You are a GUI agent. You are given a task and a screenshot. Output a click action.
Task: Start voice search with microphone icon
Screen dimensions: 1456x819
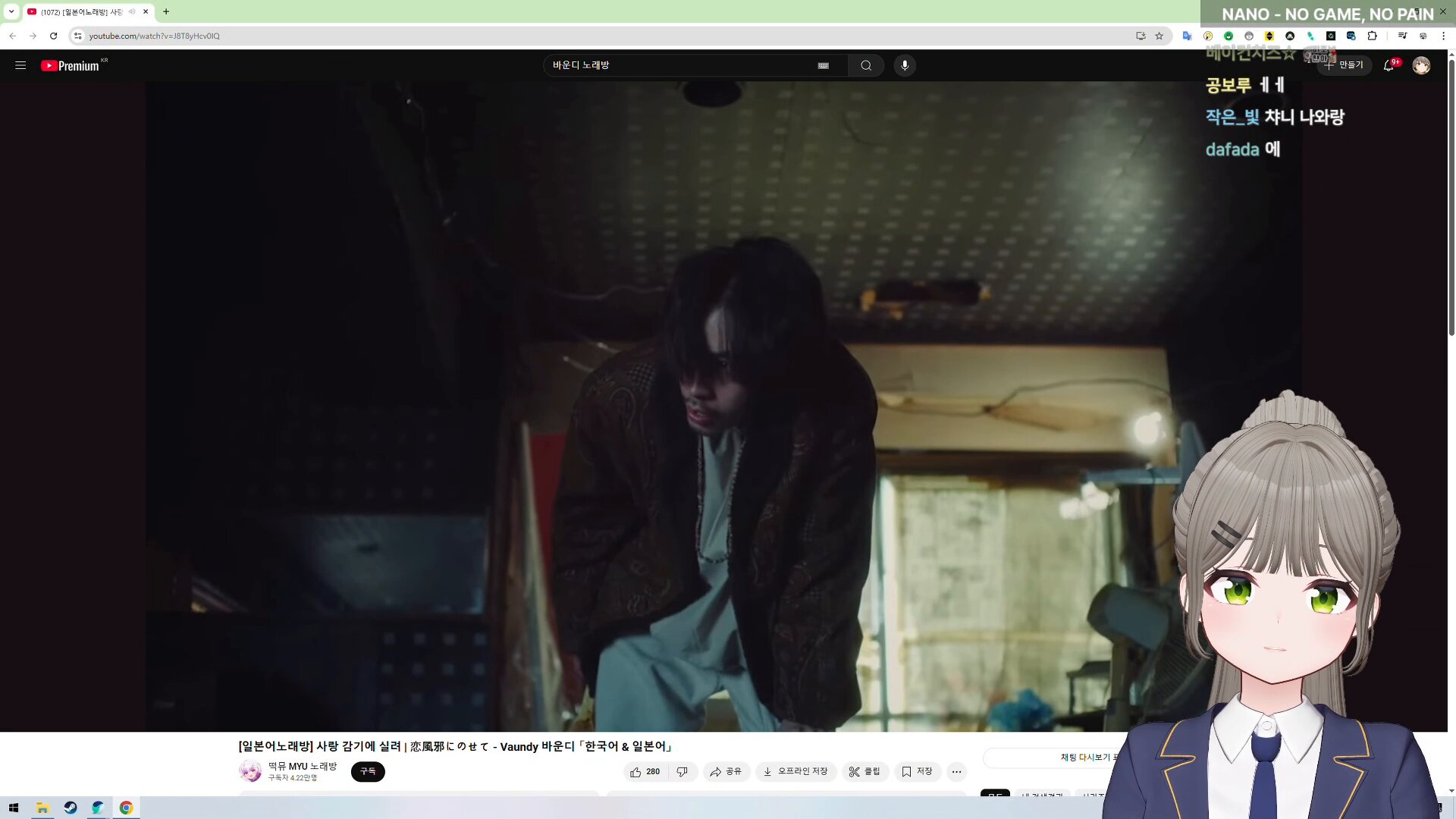pos(905,65)
